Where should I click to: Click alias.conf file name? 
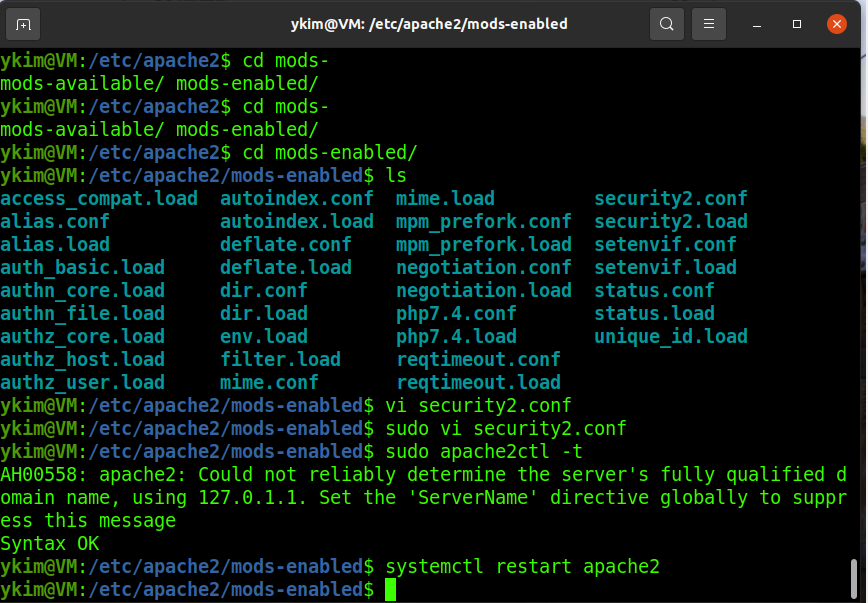(x=55, y=221)
